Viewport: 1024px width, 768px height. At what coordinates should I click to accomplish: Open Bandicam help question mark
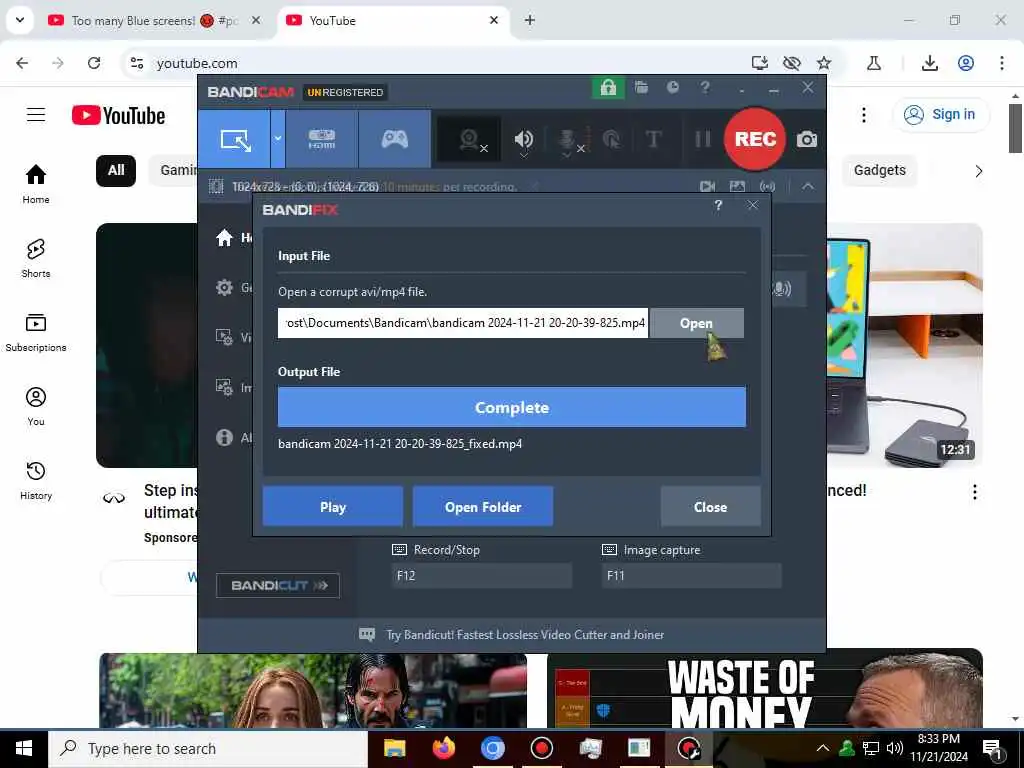705,88
